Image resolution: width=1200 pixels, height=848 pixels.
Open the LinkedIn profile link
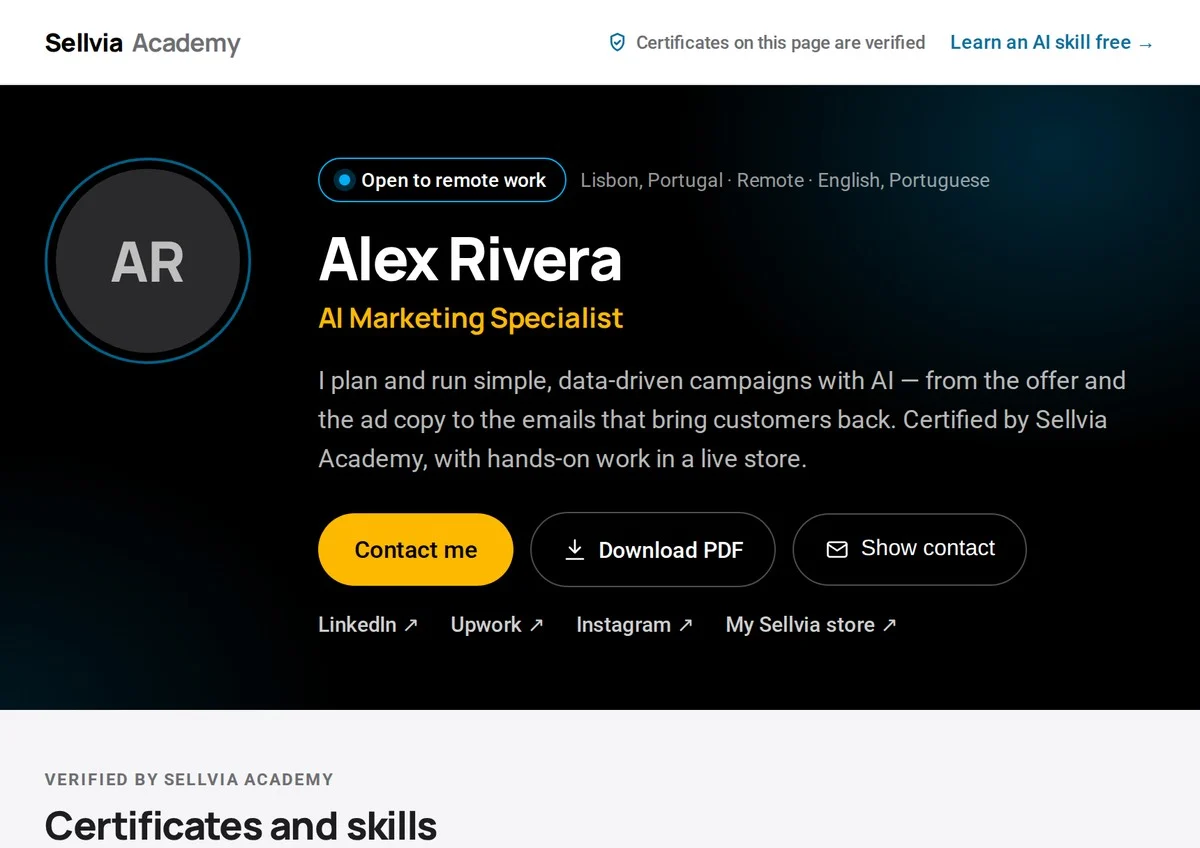point(368,625)
